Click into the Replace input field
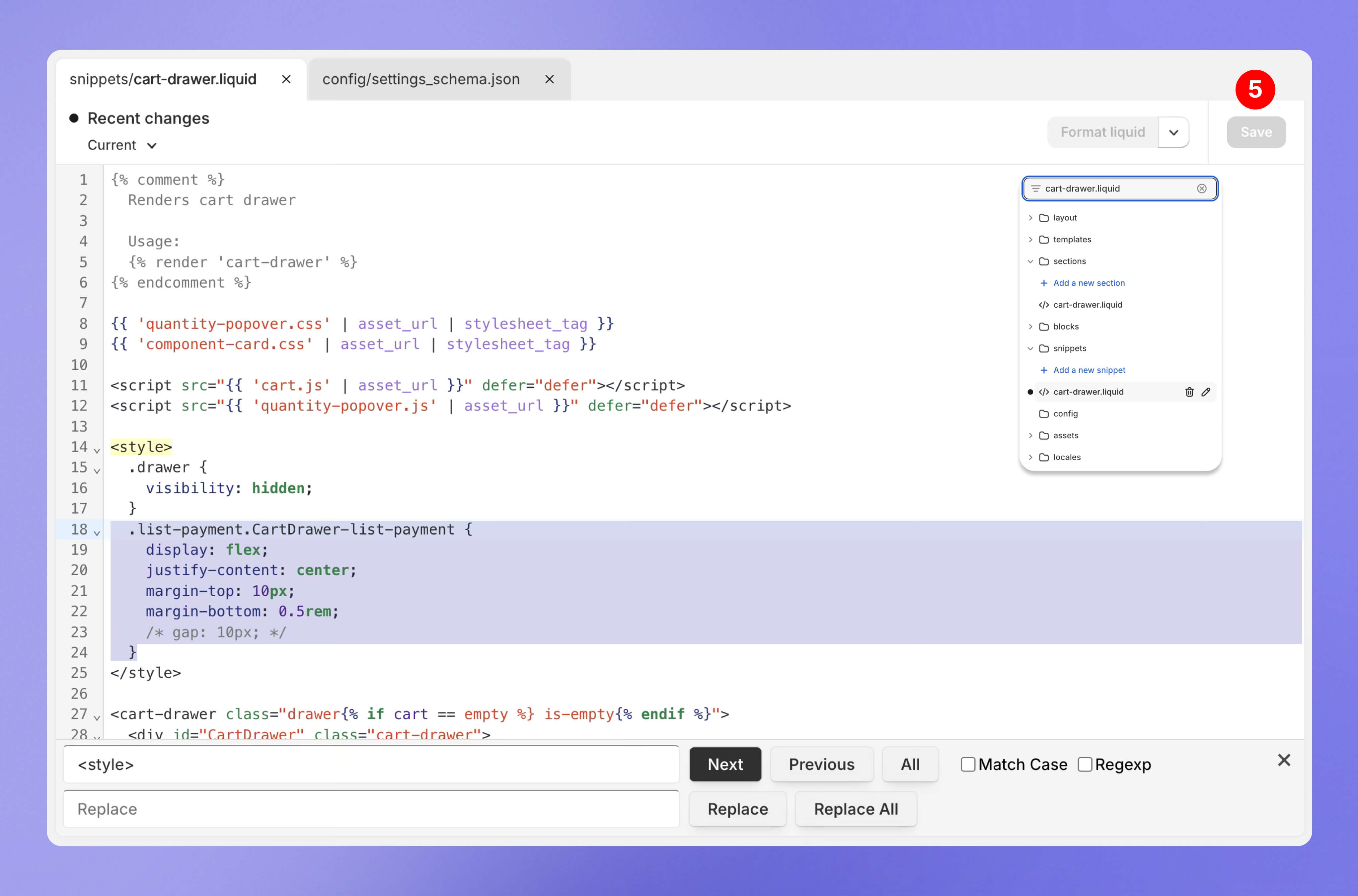Image resolution: width=1358 pixels, height=896 pixels. (371, 809)
